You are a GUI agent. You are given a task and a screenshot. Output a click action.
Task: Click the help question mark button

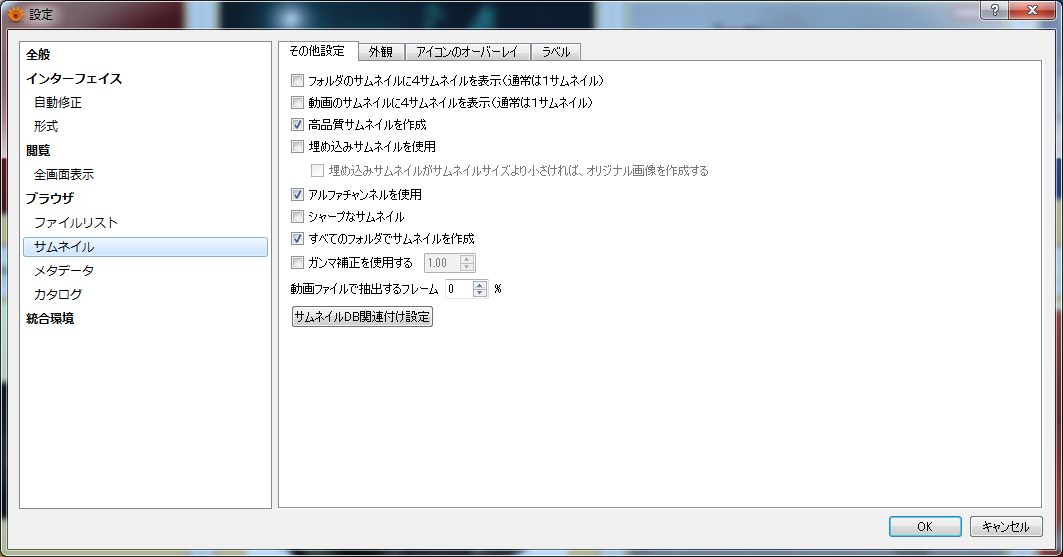click(x=995, y=9)
